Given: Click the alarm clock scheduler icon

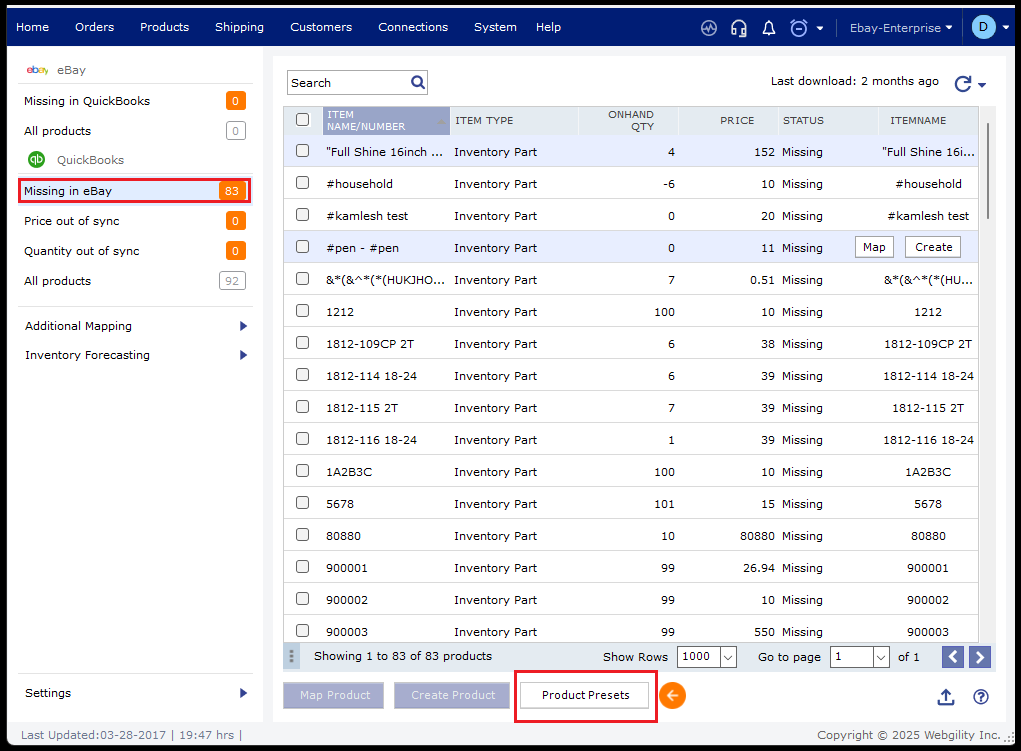Looking at the screenshot, I should click(799, 28).
